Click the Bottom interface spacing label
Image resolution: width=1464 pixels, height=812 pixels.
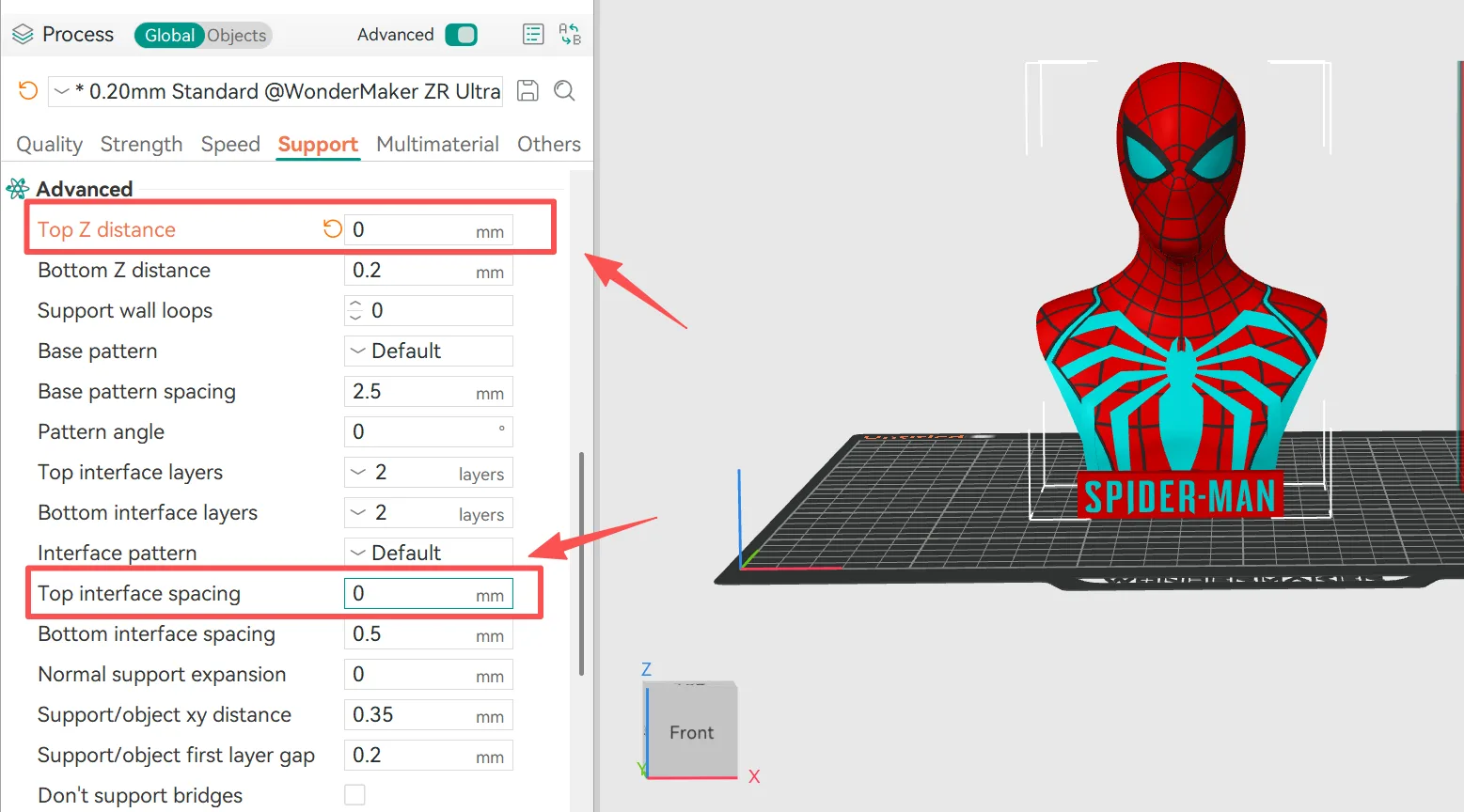tap(157, 633)
